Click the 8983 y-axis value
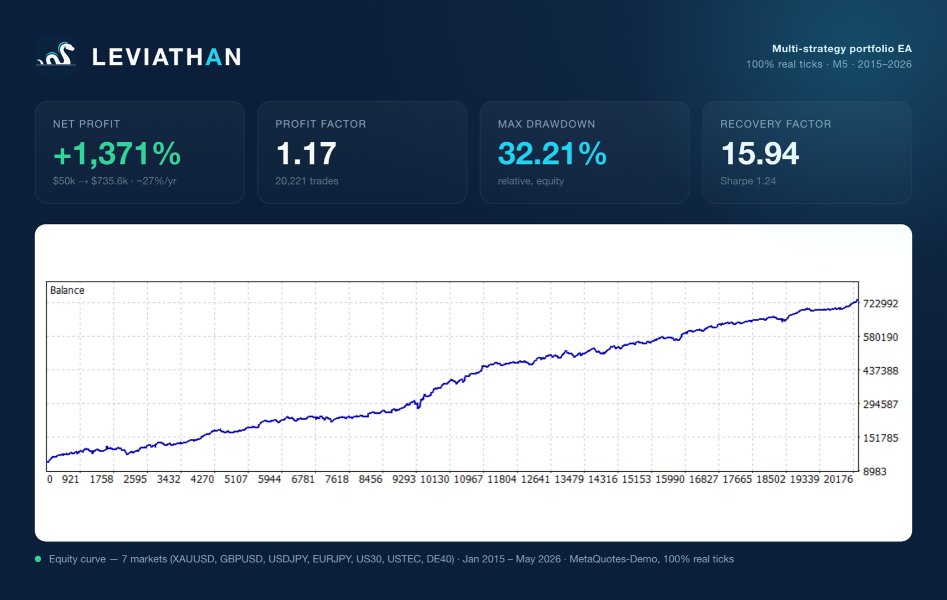 875,471
